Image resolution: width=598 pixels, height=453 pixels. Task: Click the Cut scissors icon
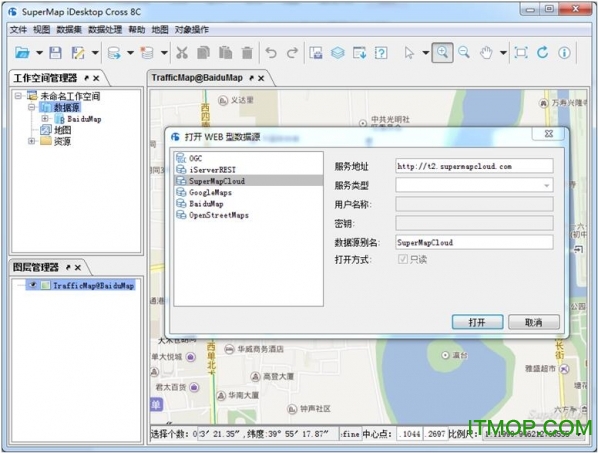[182, 53]
